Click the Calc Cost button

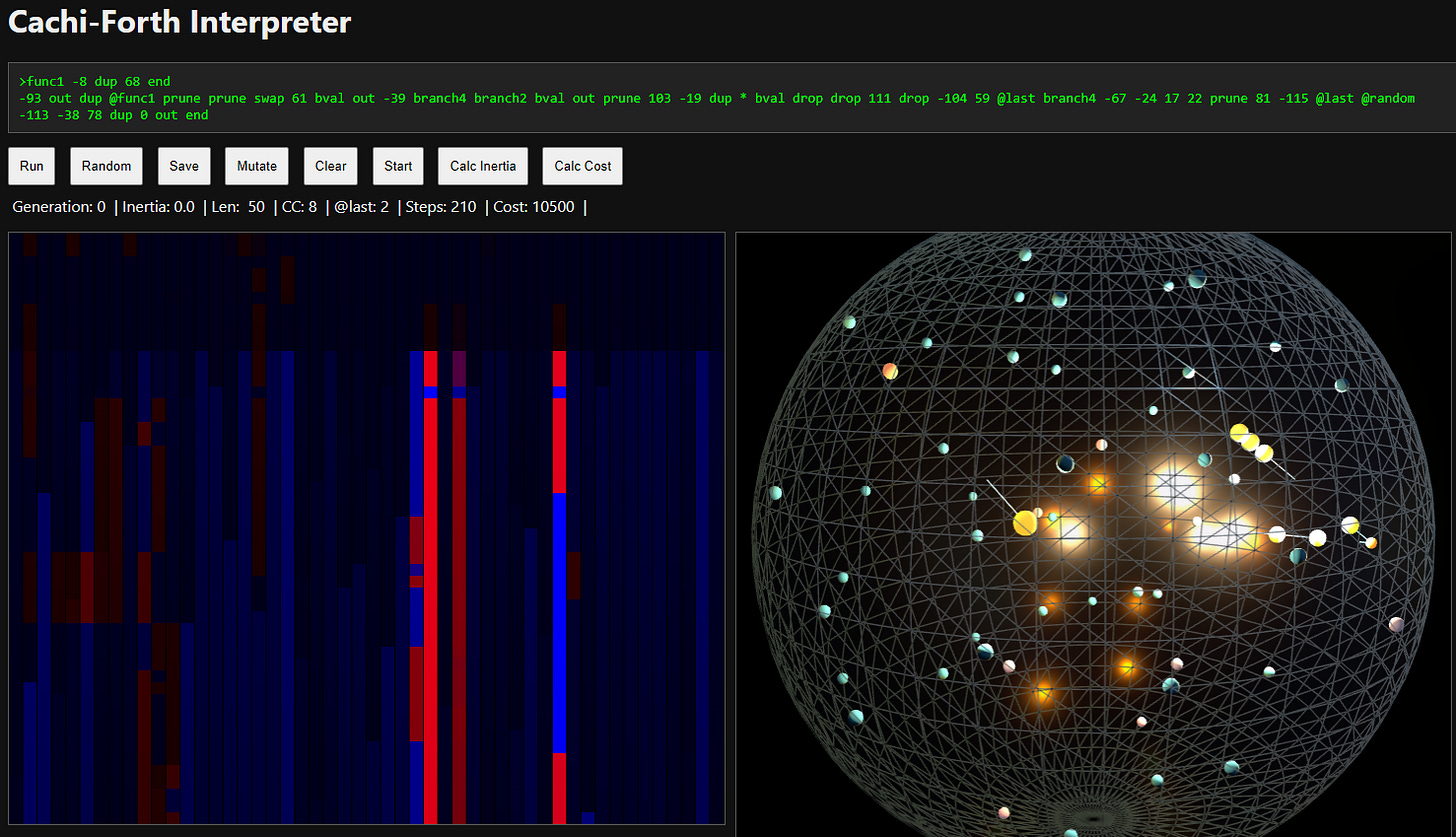click(583, 166)
